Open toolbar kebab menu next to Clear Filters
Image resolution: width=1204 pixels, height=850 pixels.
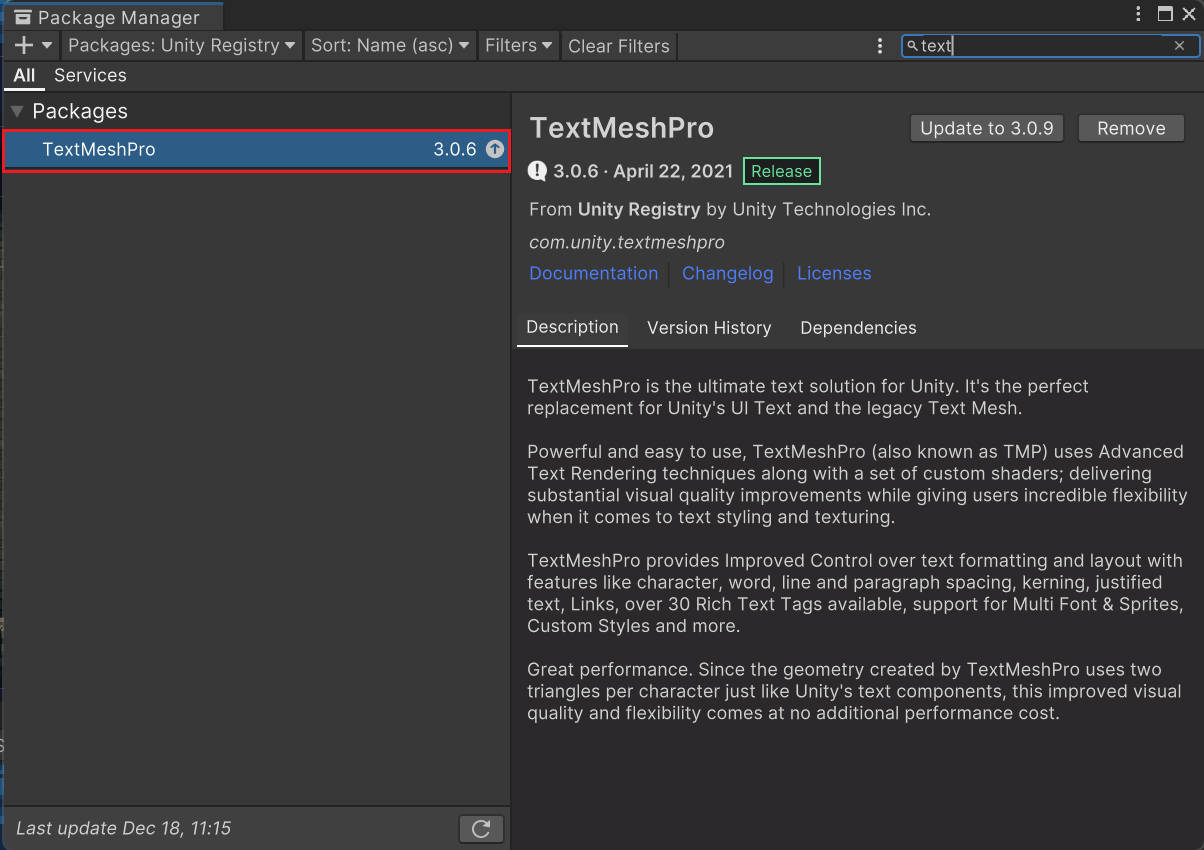click(880, 46)
